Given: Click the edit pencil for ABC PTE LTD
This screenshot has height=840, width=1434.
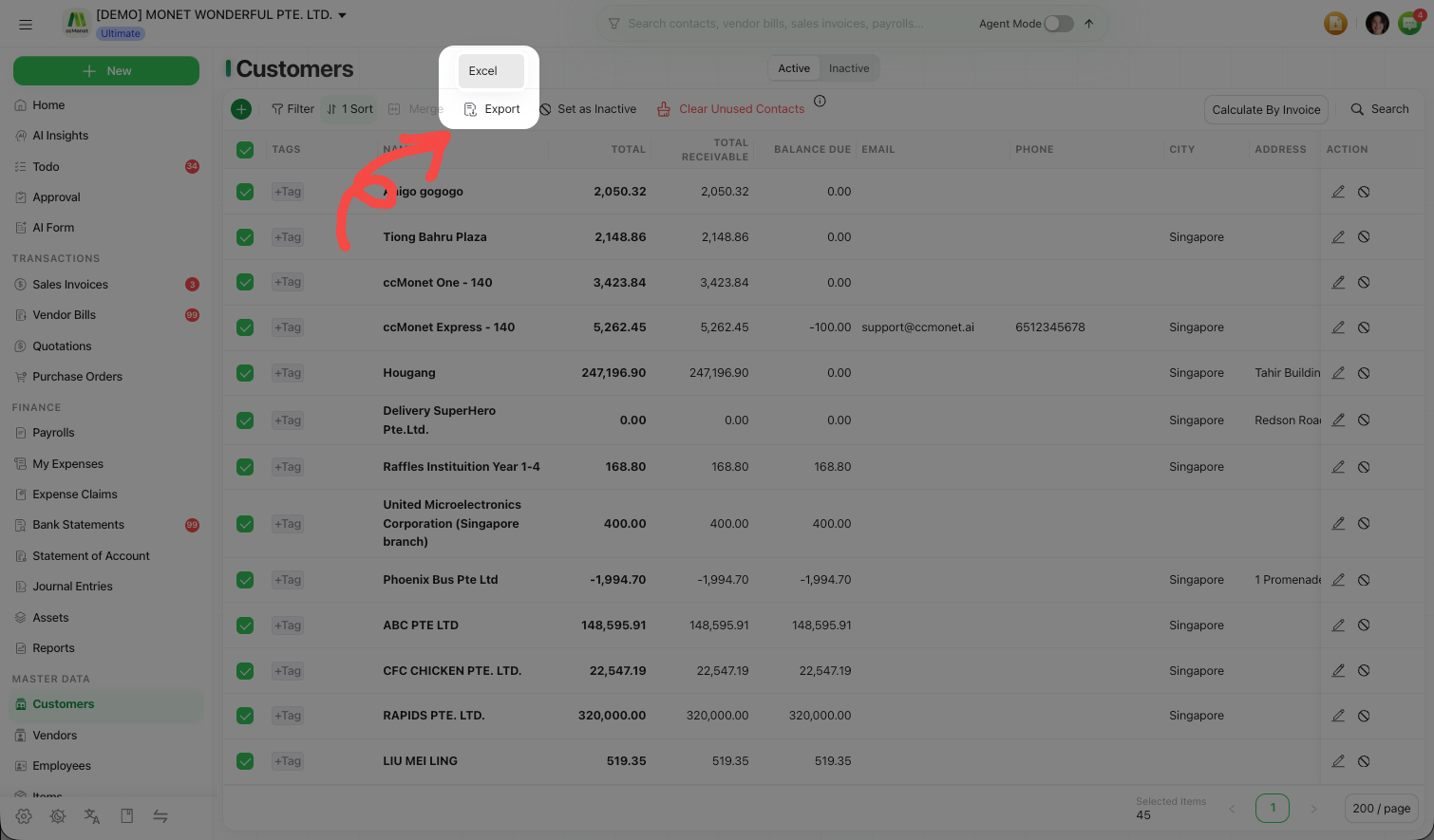Looking at the screenshot, I should click(x=1338, y=625).
